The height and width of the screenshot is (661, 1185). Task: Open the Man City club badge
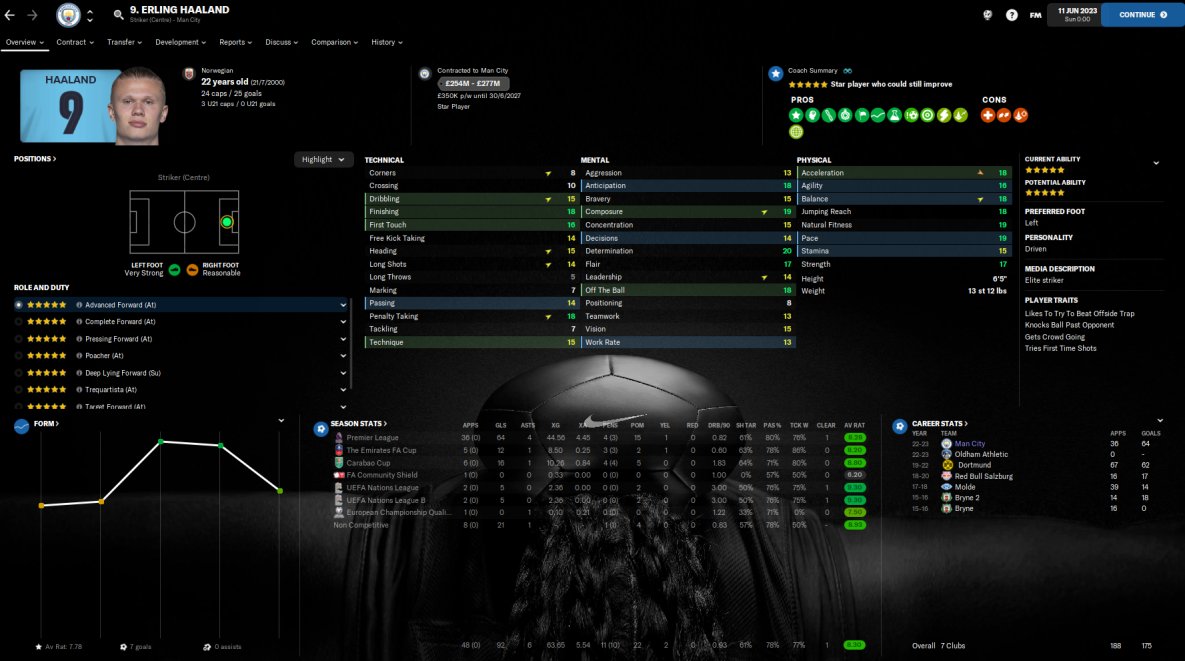point(68,14)
